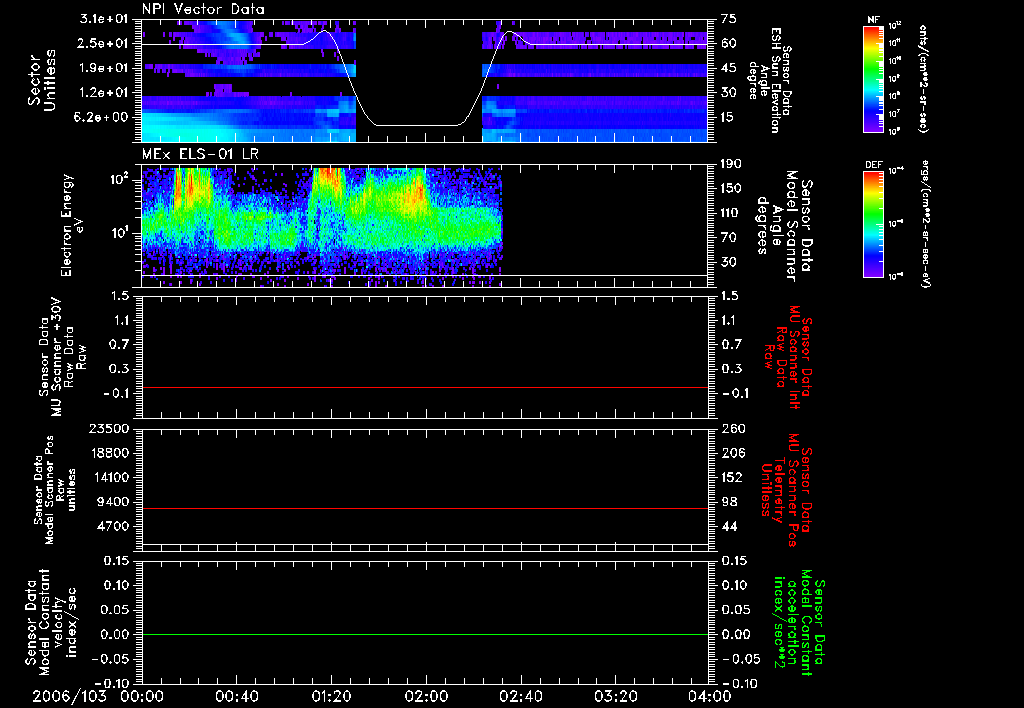Click the NPI Vector Data spectrogram plot

(x=425, y=81)
